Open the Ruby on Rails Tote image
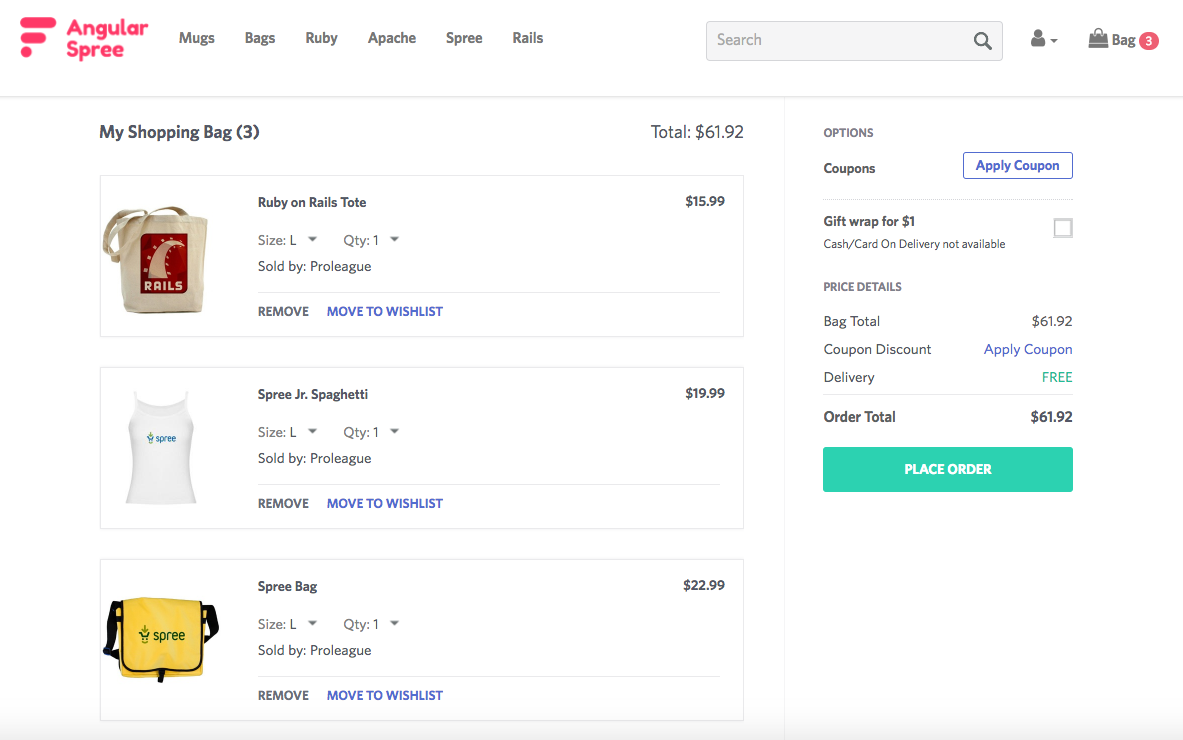1183x740 pixels. [156, 259]
